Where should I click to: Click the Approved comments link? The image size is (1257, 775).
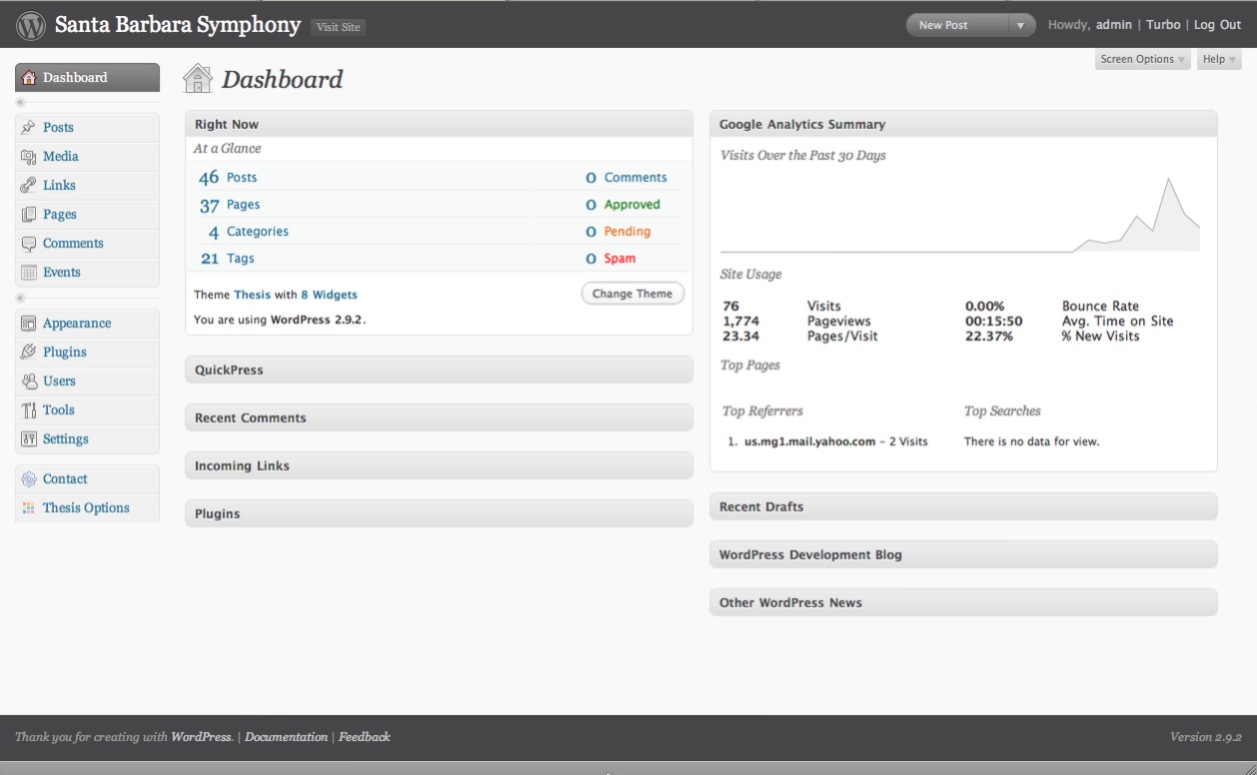coord(632,204)
